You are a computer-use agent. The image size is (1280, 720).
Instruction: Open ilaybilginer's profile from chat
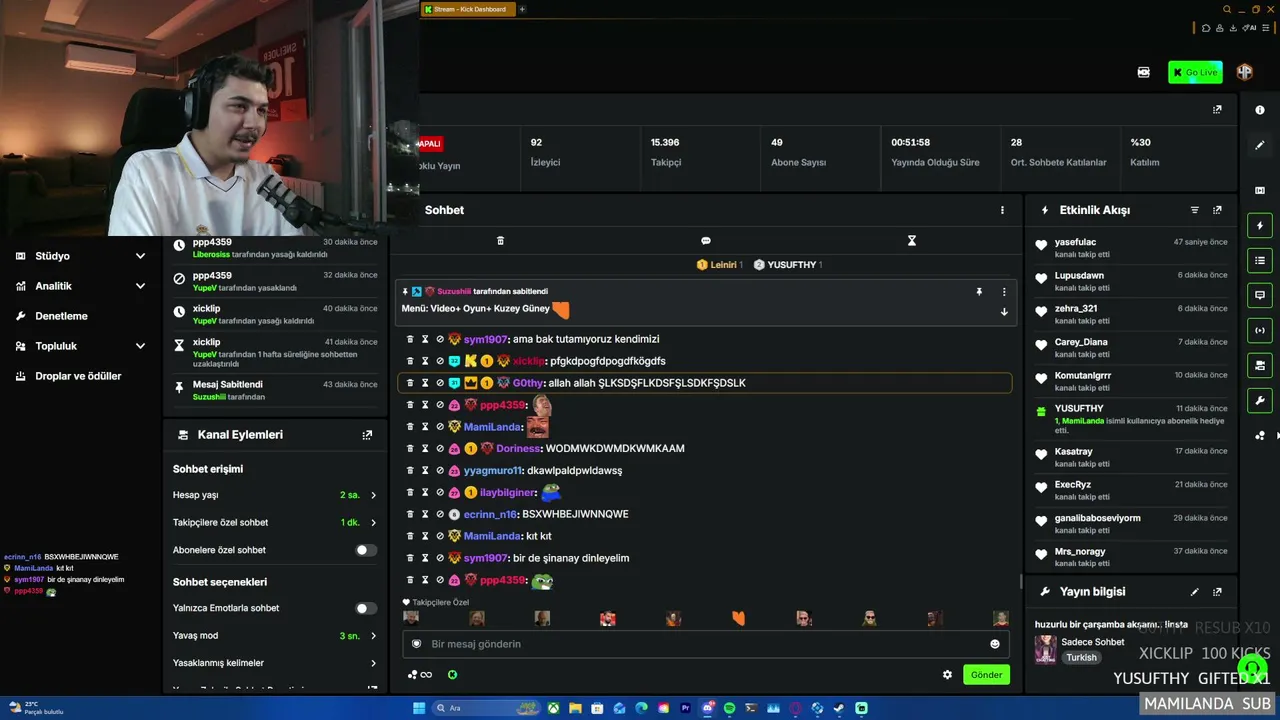[x=509, y=492]
